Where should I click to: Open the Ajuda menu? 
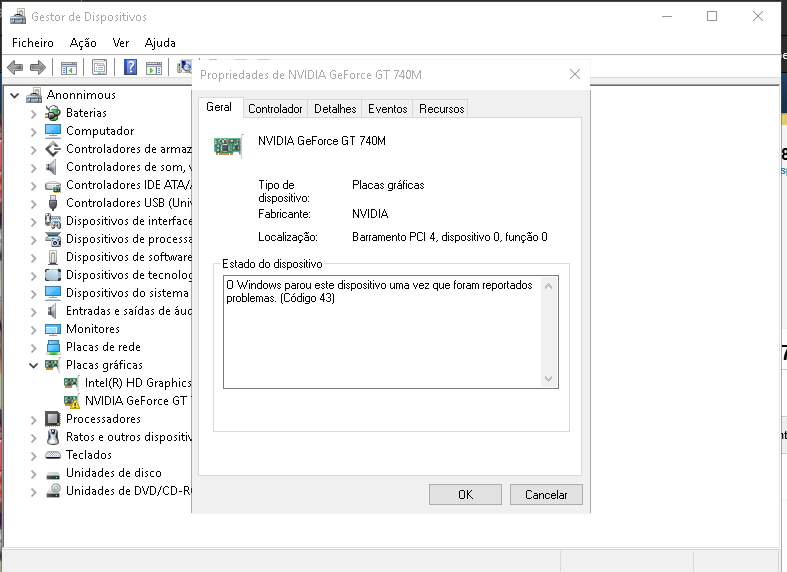160,43
